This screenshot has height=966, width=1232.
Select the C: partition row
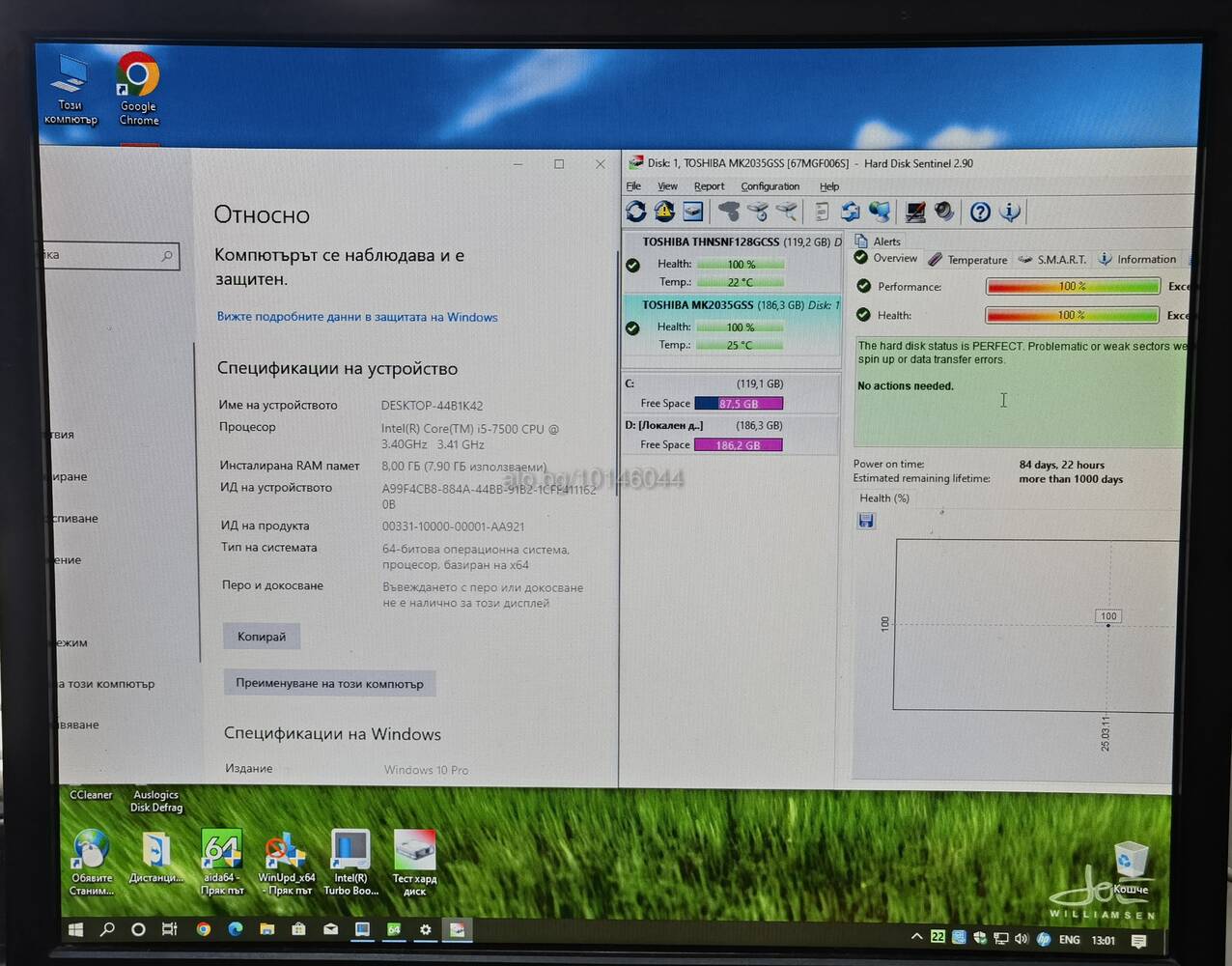(x=732, y=392)
